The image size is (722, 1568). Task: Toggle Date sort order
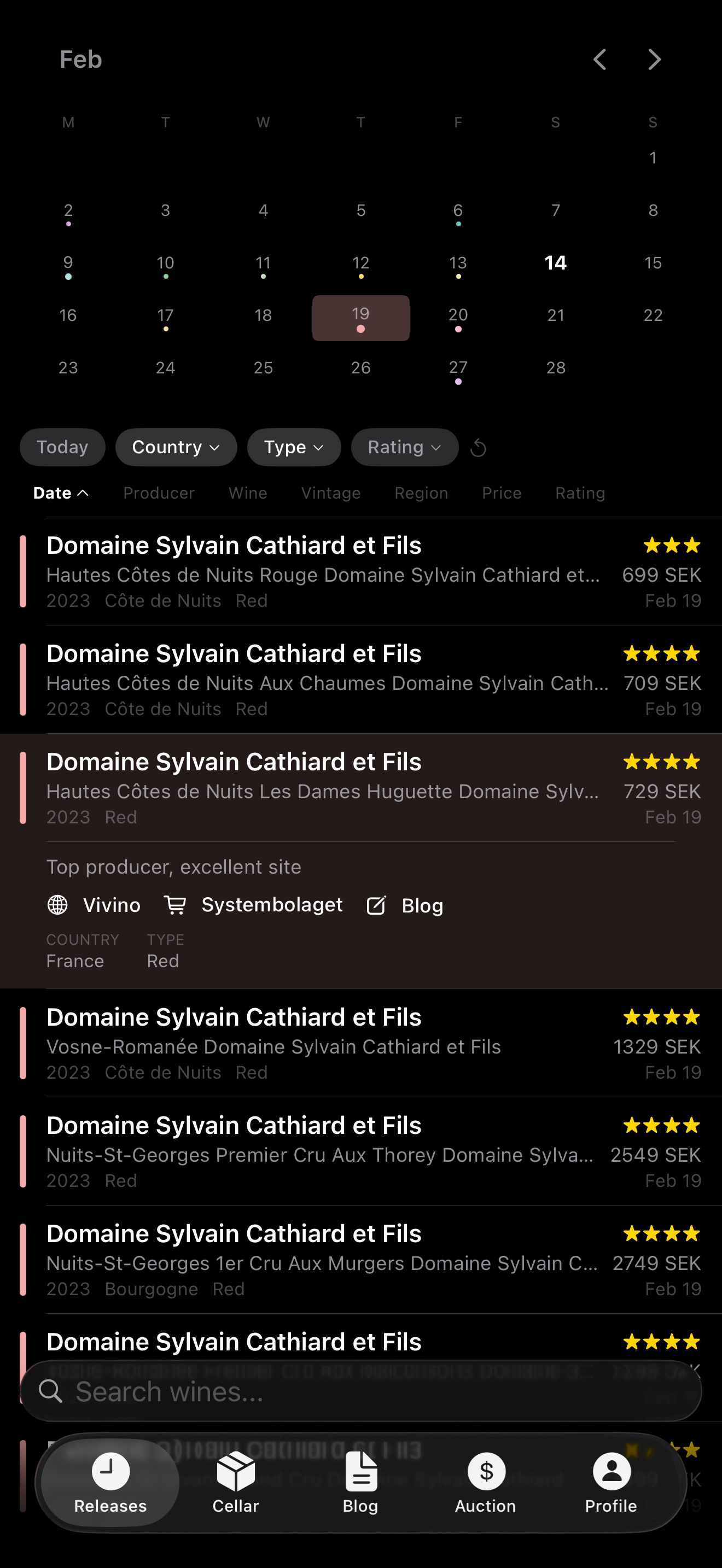(61, 493)
